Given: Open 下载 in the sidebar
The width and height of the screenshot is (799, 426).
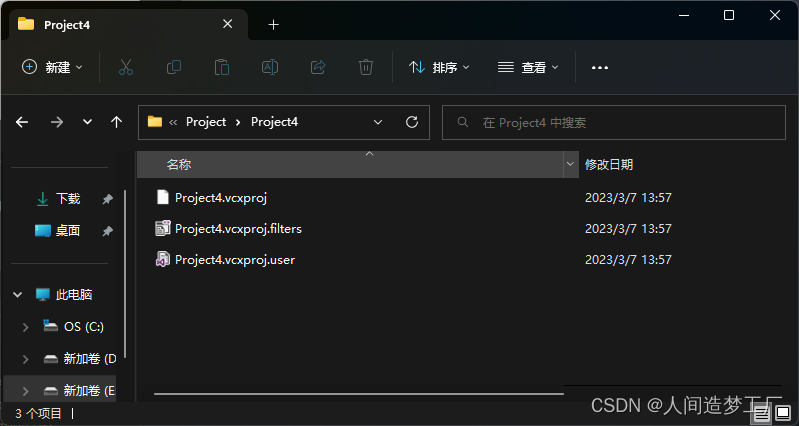Looking at the screenshot, I should click(67, 199).
